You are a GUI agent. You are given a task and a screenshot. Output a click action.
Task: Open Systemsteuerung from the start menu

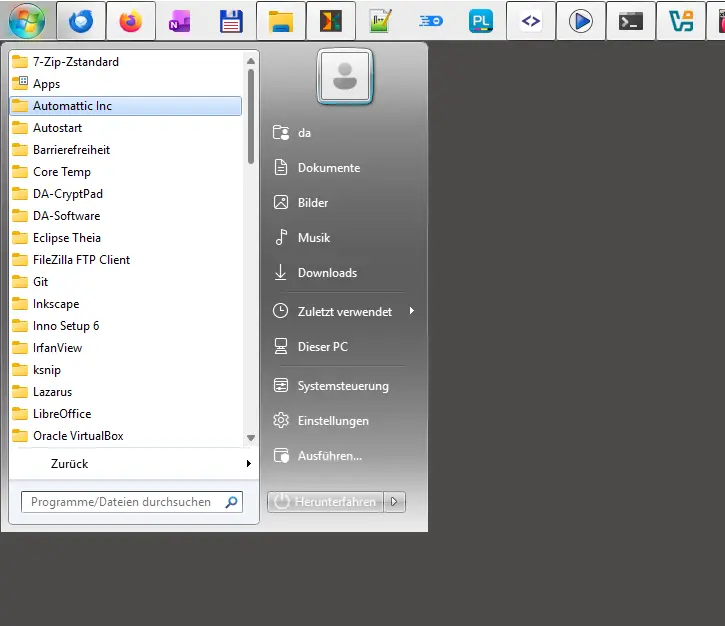click(342, 386)
